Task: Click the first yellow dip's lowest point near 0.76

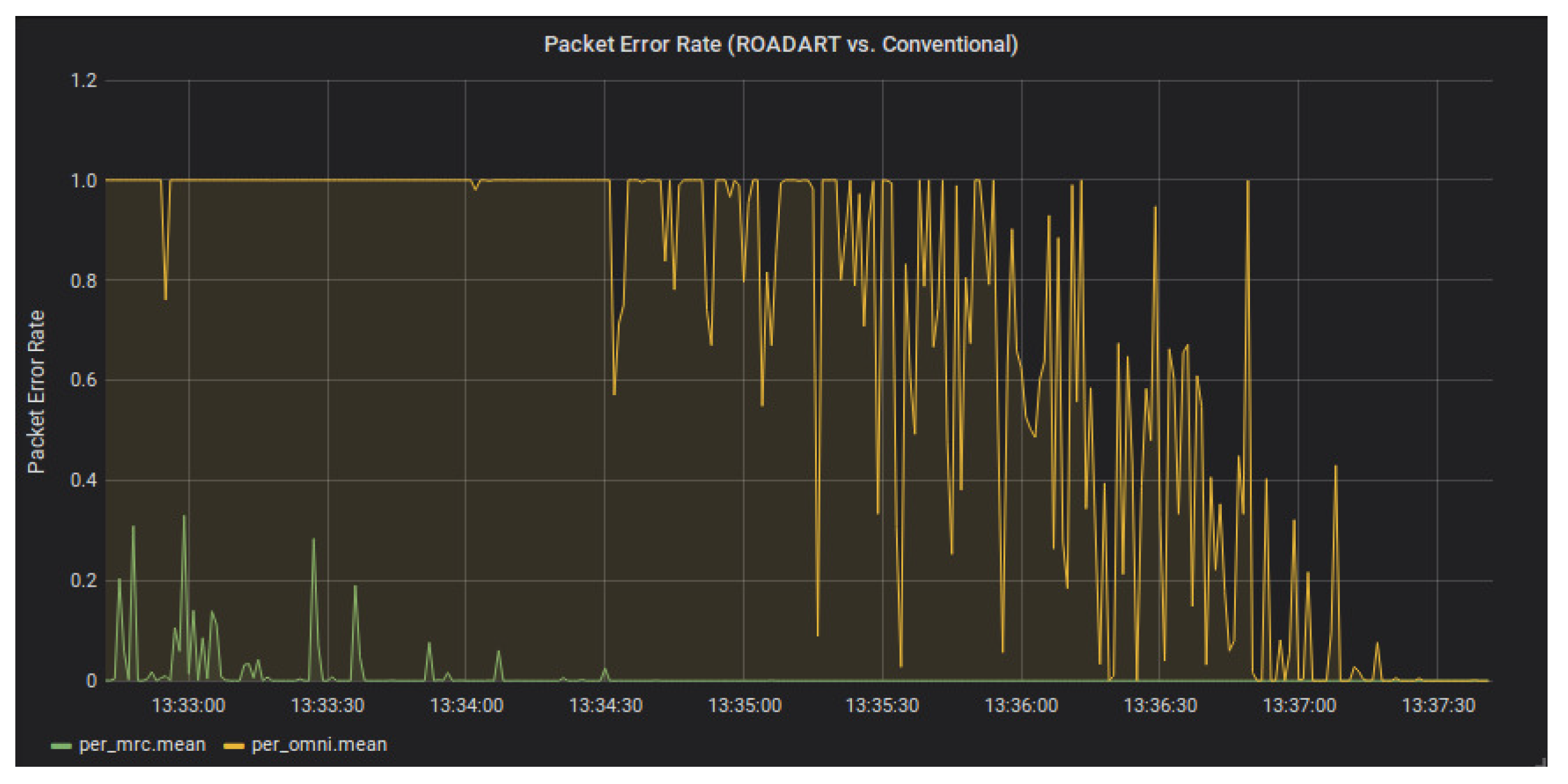Action: pyautogui.click(x=165, y=298)
